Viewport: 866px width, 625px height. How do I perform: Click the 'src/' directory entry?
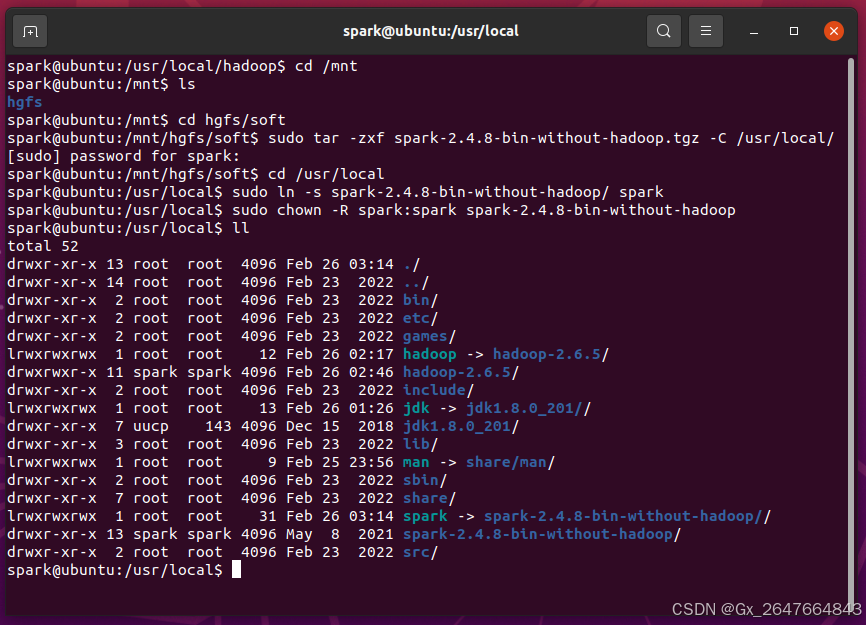(420, 552)
